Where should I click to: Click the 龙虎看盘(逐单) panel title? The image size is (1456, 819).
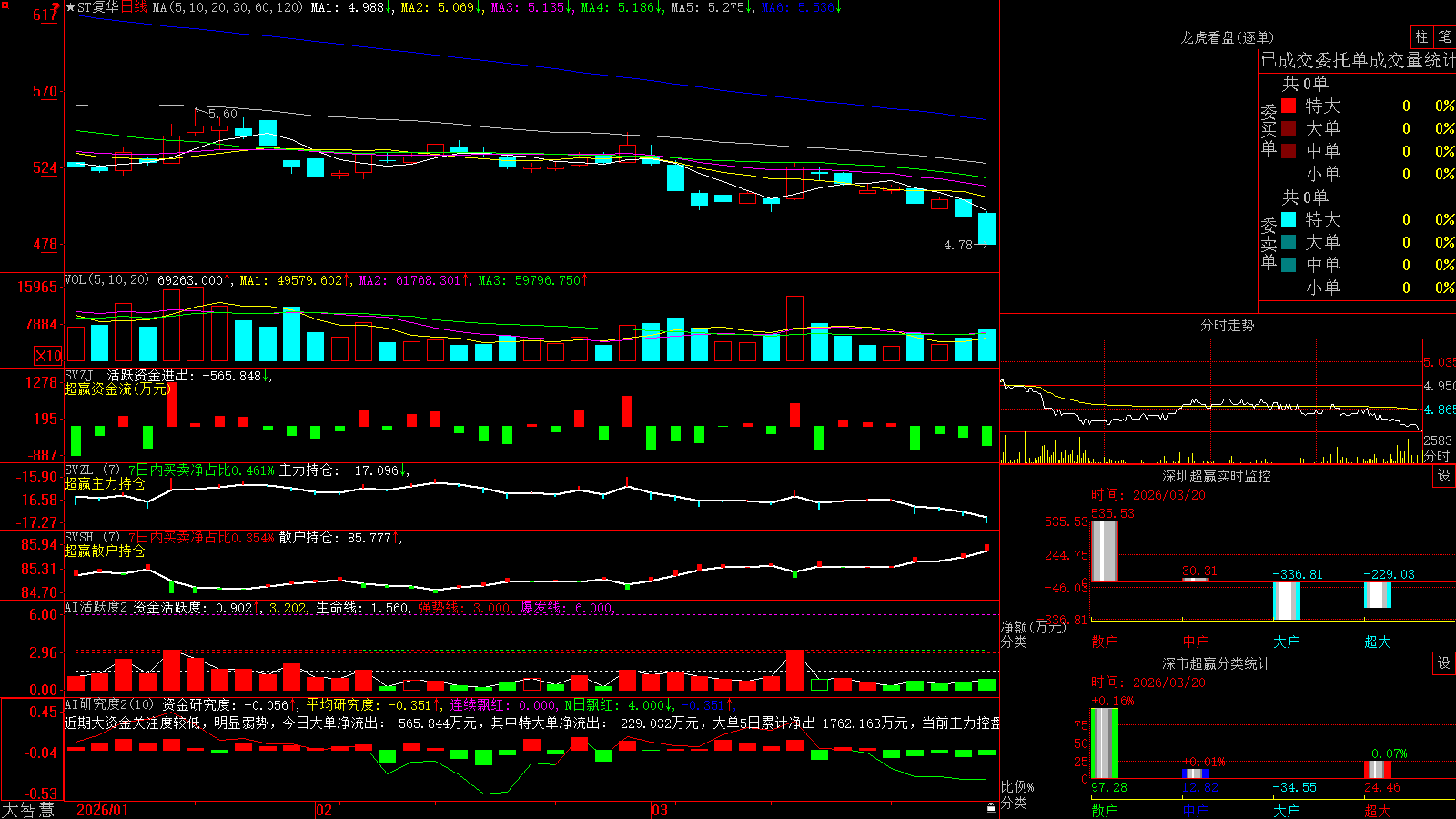pos(1227,37)
